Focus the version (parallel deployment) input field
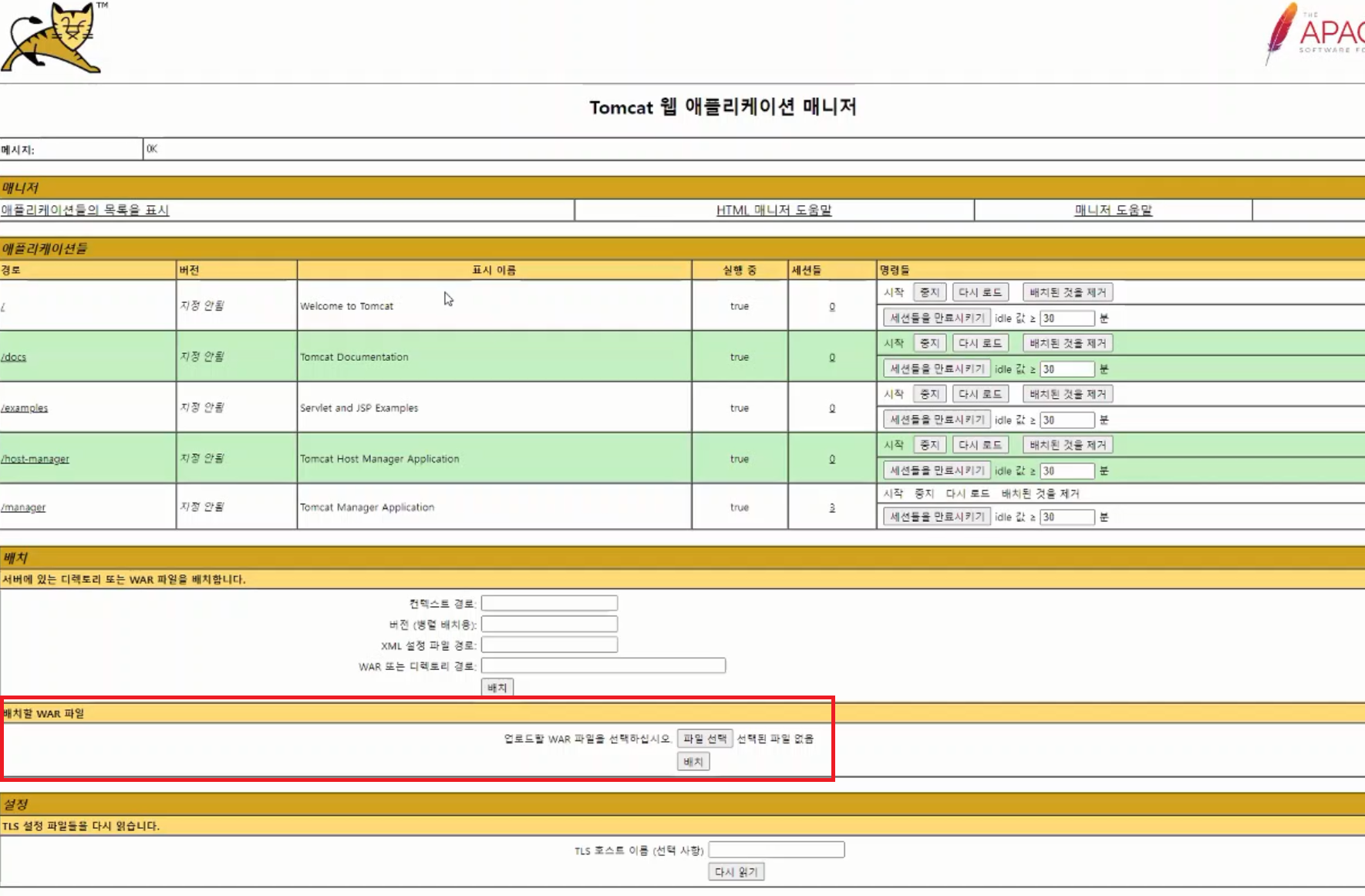The image size is (1365, 896). click(549, 624)
